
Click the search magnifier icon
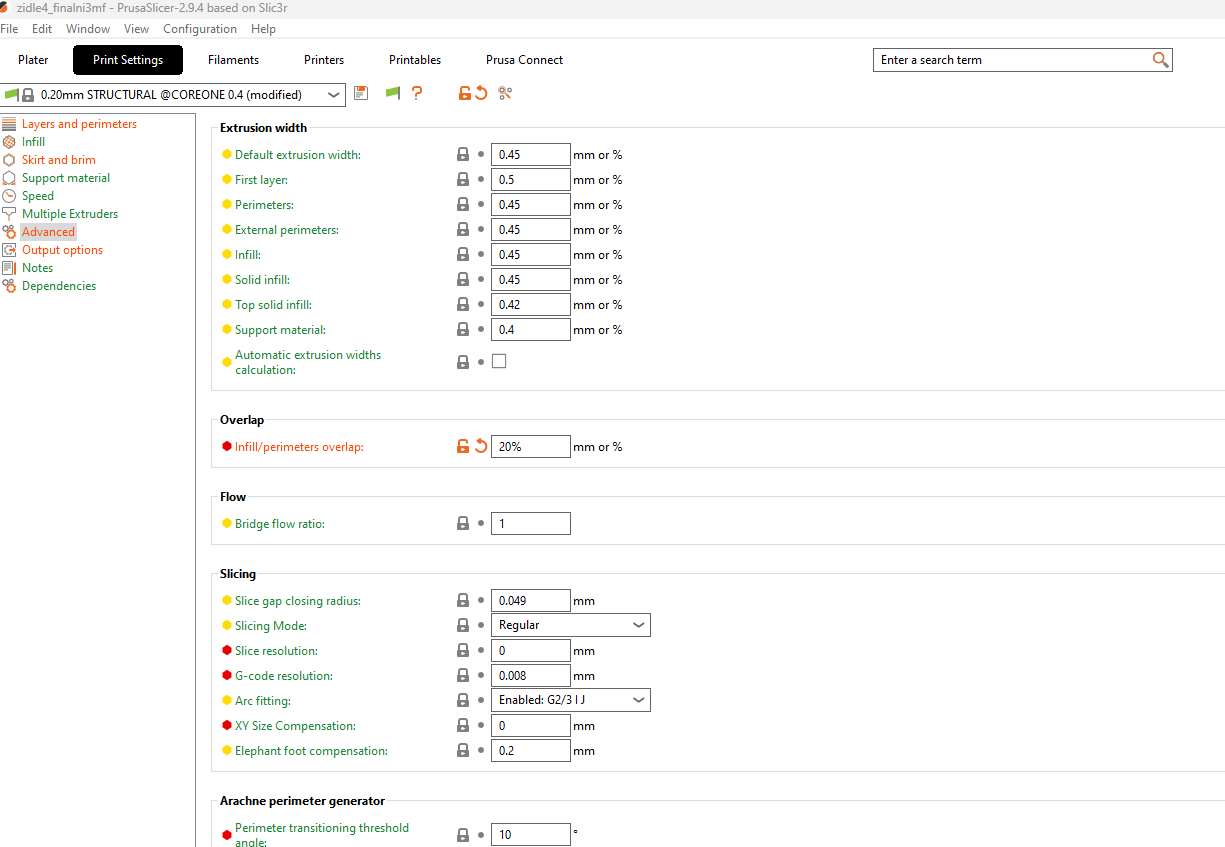tap(1160, 60)
